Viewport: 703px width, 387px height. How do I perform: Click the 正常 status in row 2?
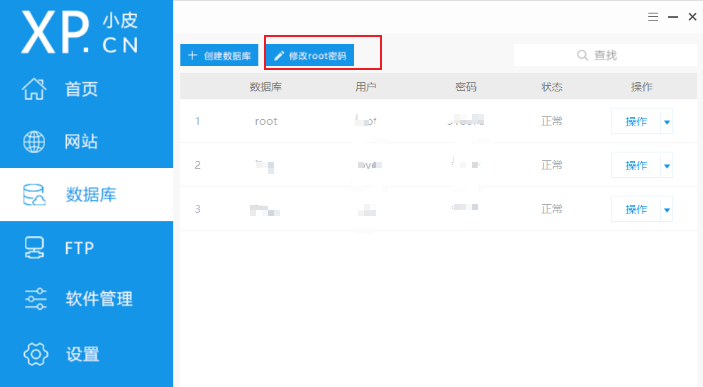(x=552, y=165)
